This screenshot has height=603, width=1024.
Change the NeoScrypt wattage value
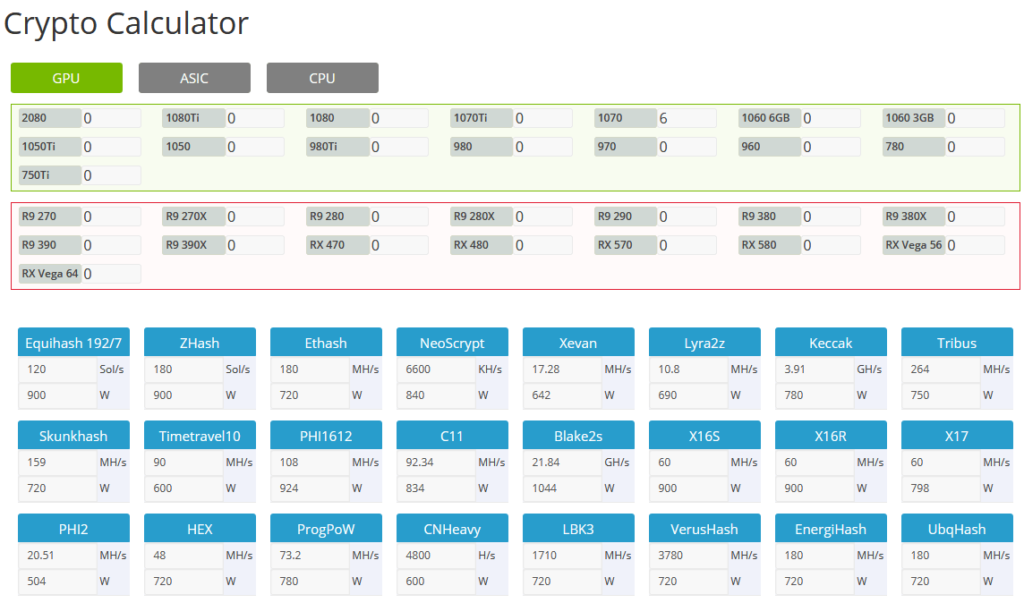[x=437, y=394]
